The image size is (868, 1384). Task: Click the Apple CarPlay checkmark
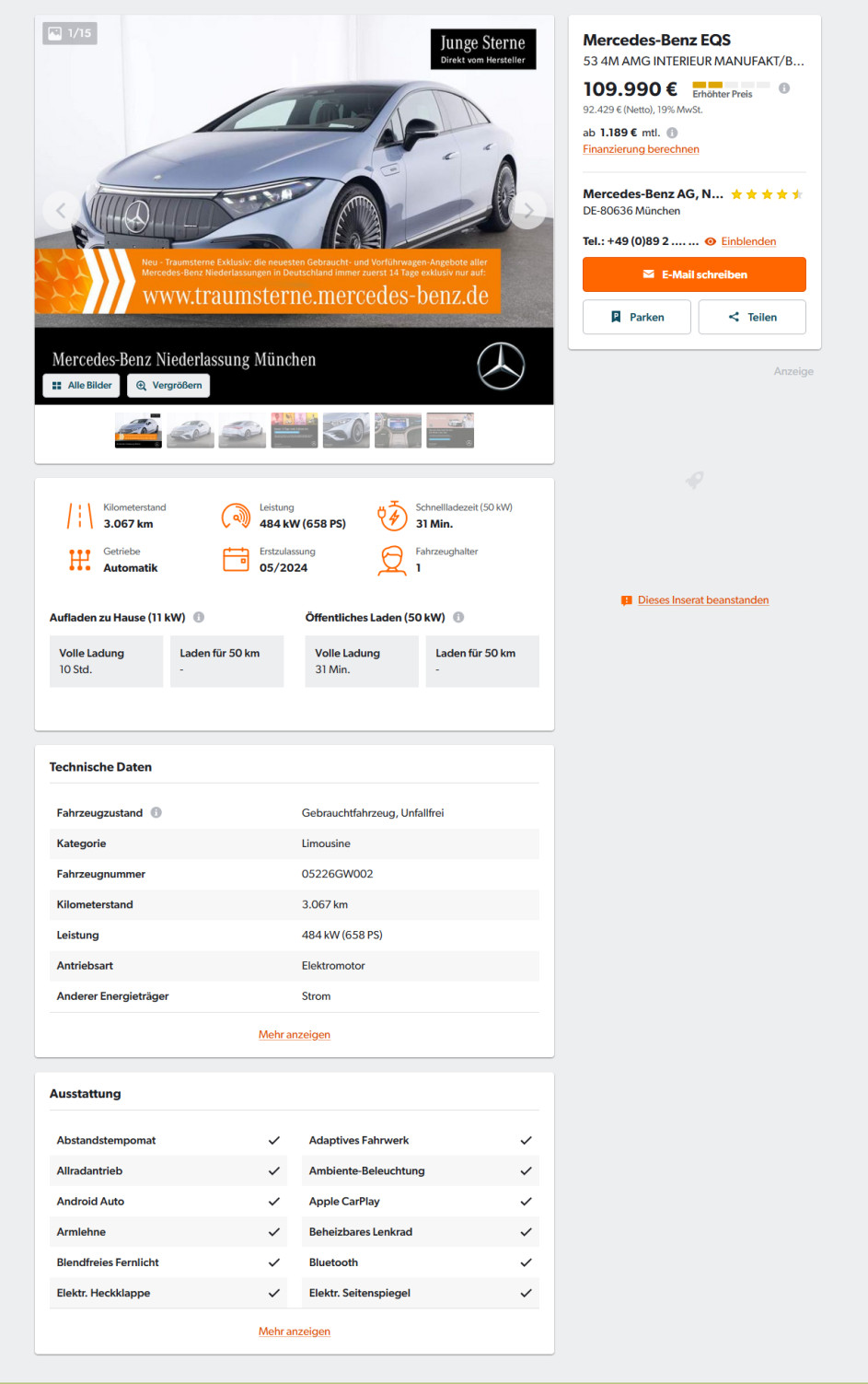click(x=526, y=1202)
